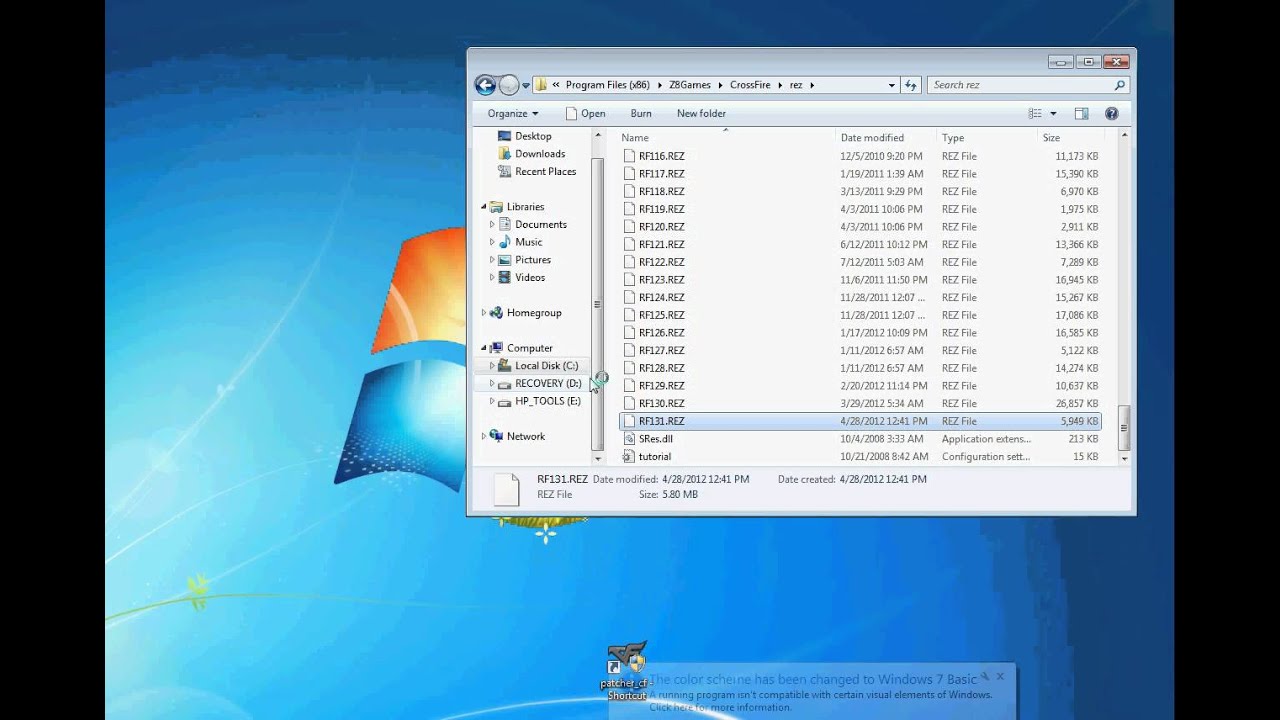This screenshot has height=720, width=1280.
Task: Select RECOVERY (D:) drive
Action: [x=548, y=384]
